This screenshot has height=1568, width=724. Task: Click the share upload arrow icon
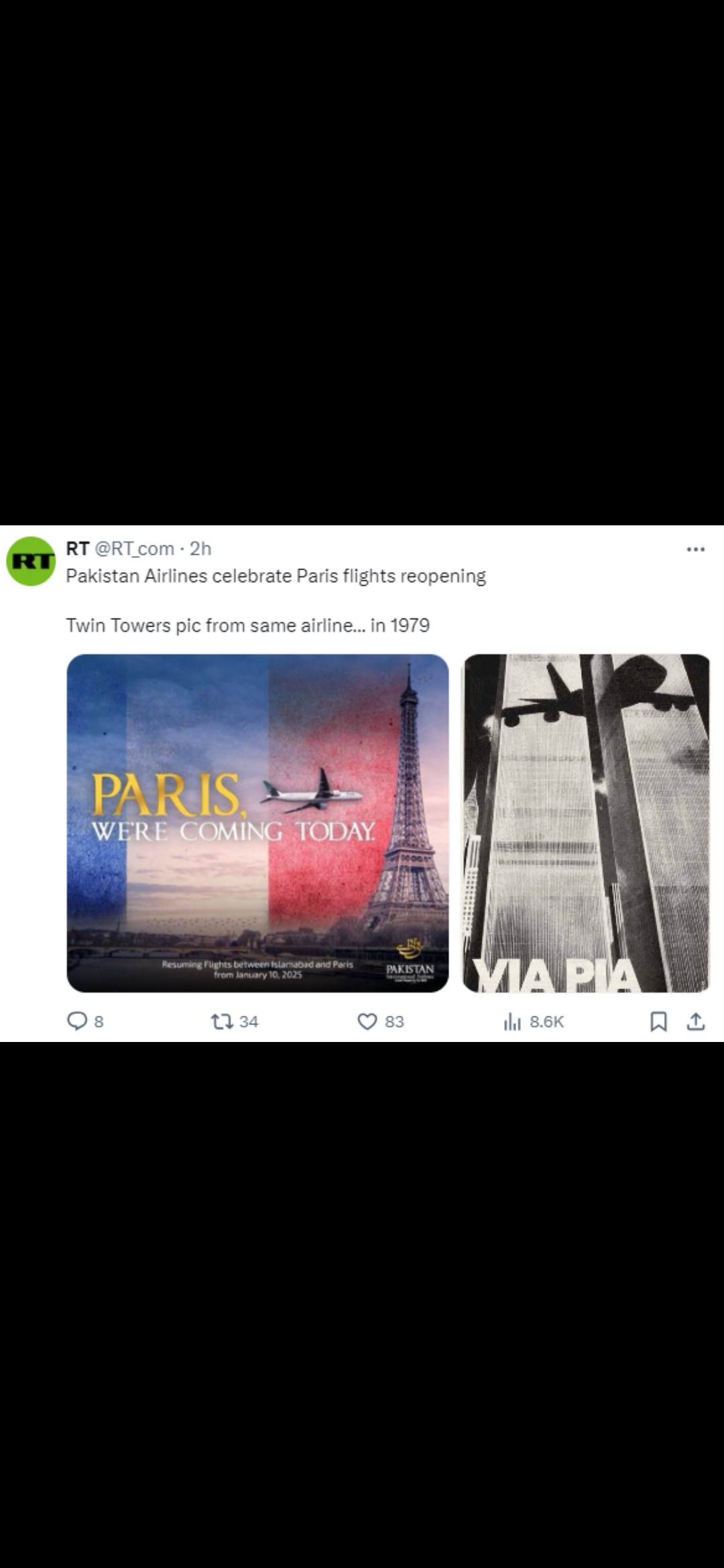(696, 1021)
